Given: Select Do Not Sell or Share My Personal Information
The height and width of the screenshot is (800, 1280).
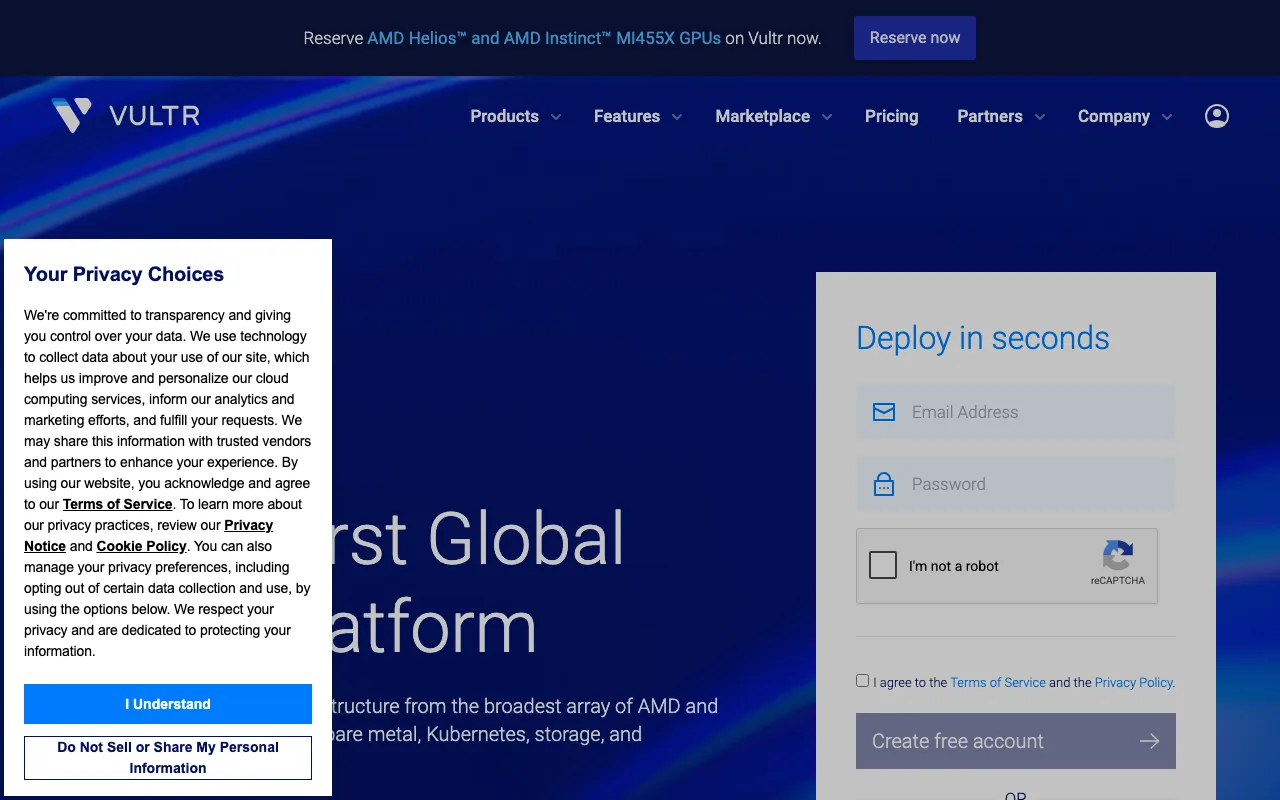Looking at the screenshot, I should click(x=168, y=758).
